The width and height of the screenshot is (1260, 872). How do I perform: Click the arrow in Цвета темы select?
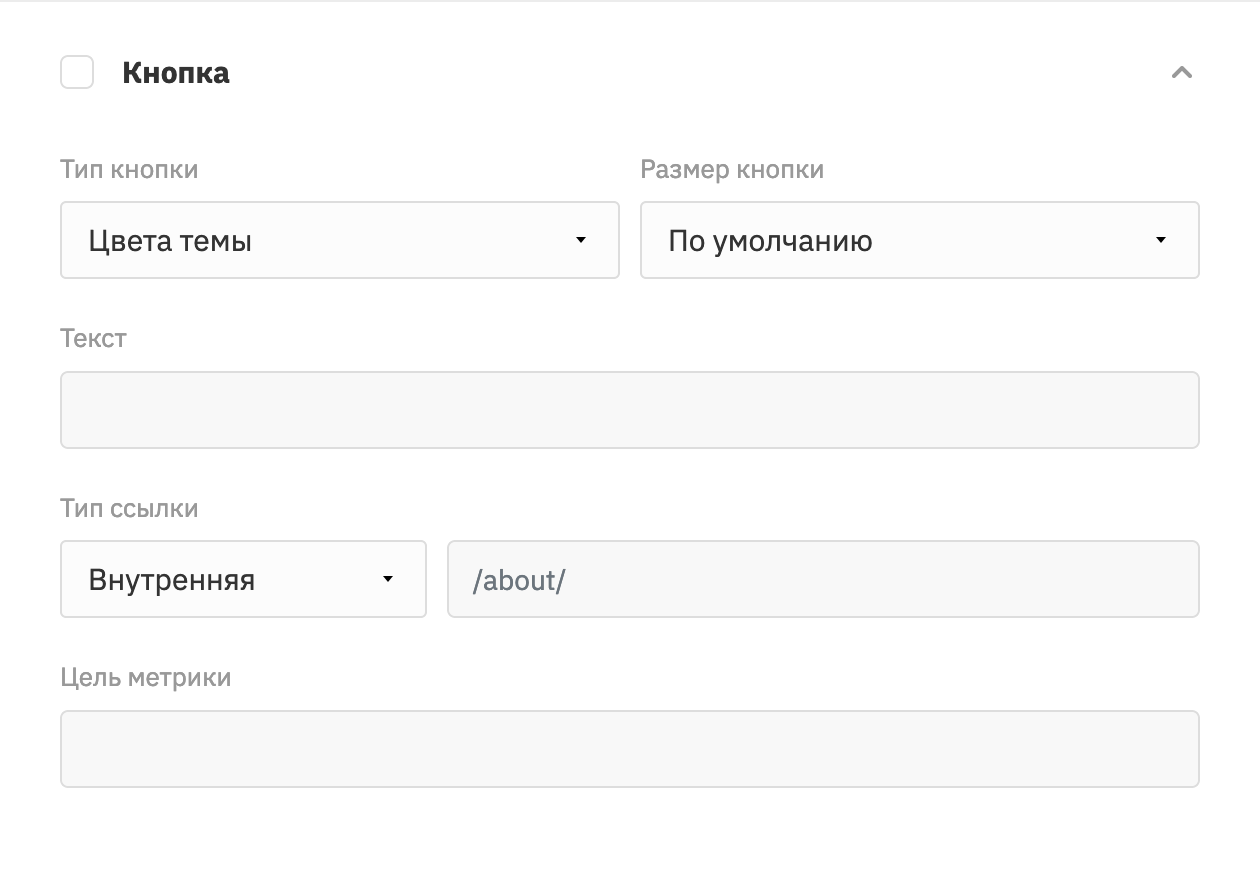coord(581,240)
